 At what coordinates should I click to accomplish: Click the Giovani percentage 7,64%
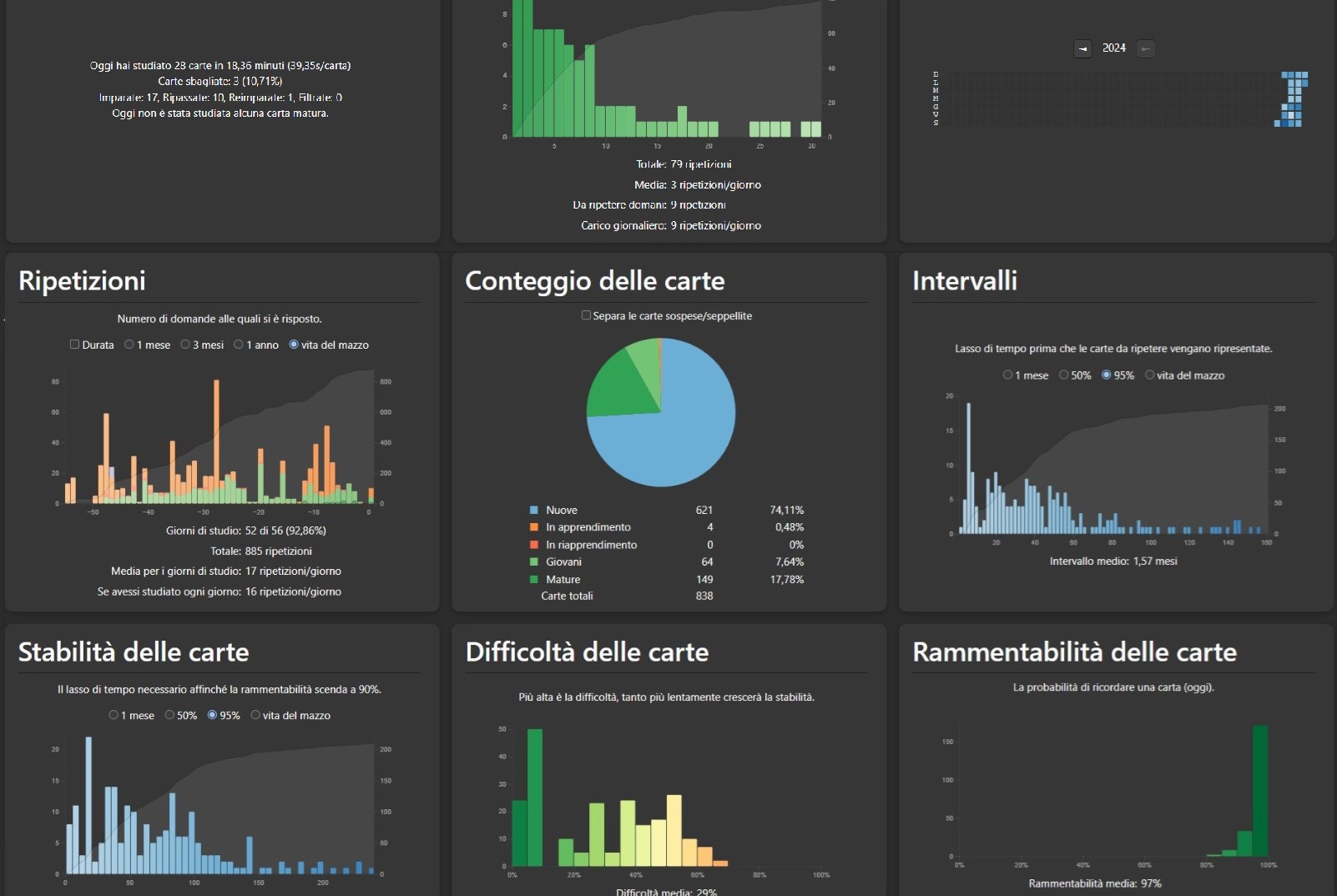pyautogui.click(x=790, y=561)
